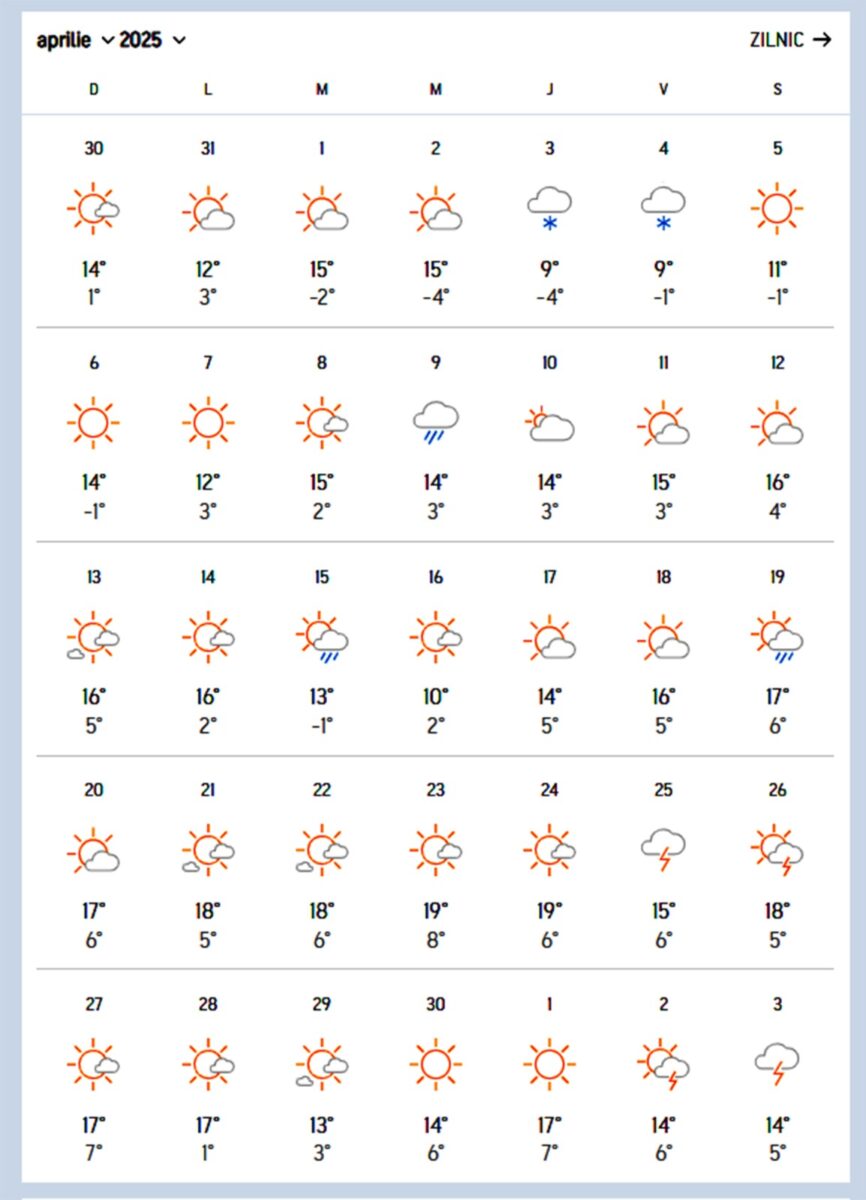866x1200 pixels.
Task: Select day number 13 in calendar
Action: click(x=94, y=577)
